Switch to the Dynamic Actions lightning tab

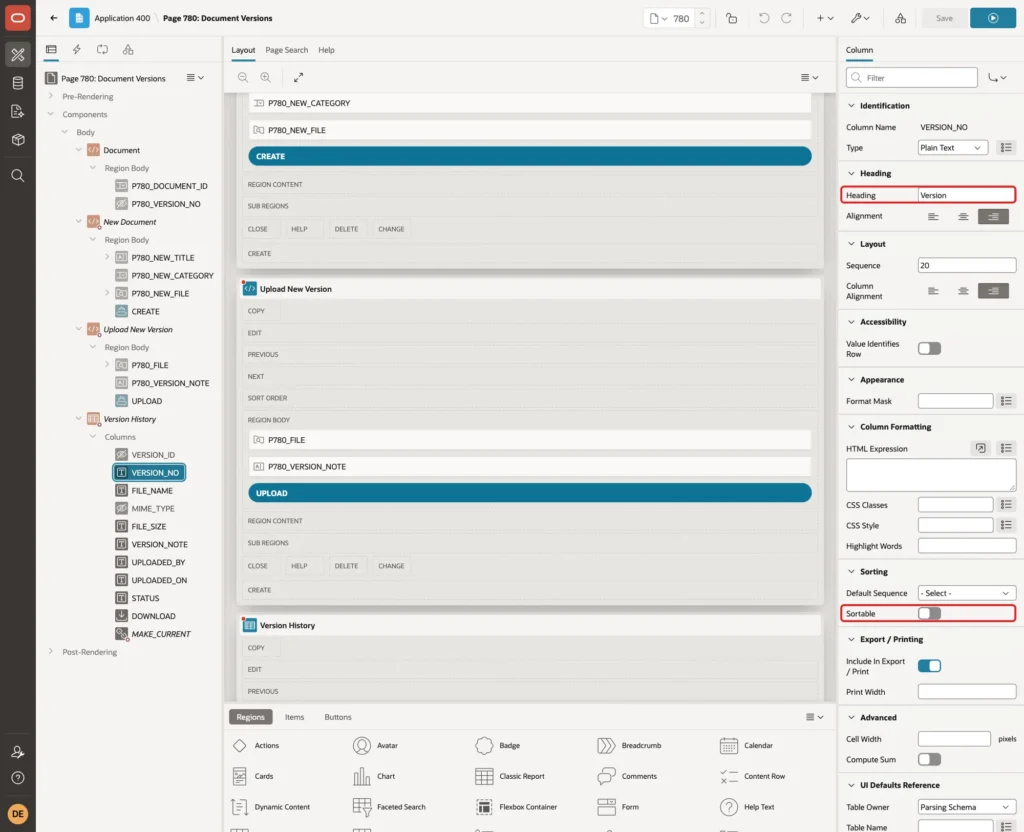[76, 50]
